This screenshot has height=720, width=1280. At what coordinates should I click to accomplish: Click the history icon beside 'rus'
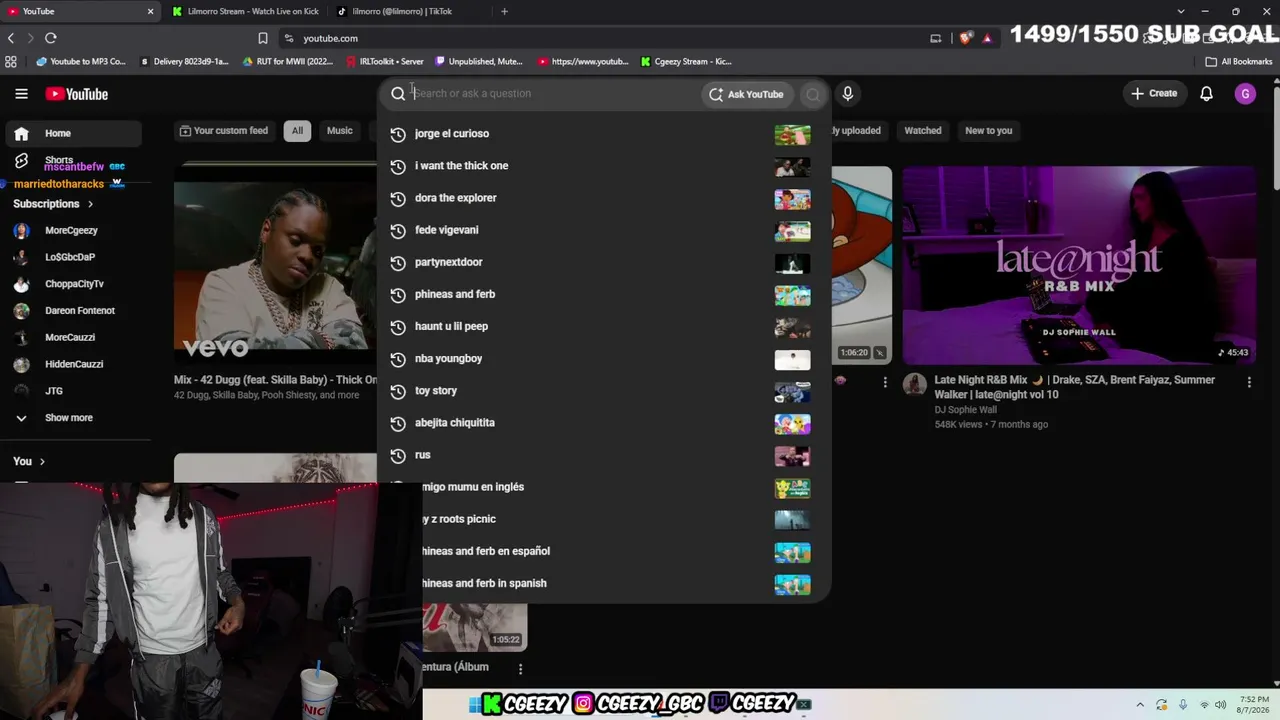point(398,455)
